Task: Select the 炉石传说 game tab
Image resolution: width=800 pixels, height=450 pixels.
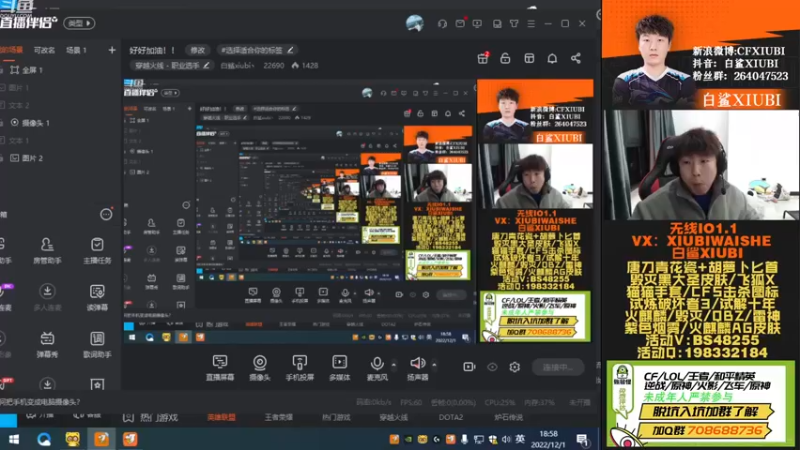Action: point(508,417)
